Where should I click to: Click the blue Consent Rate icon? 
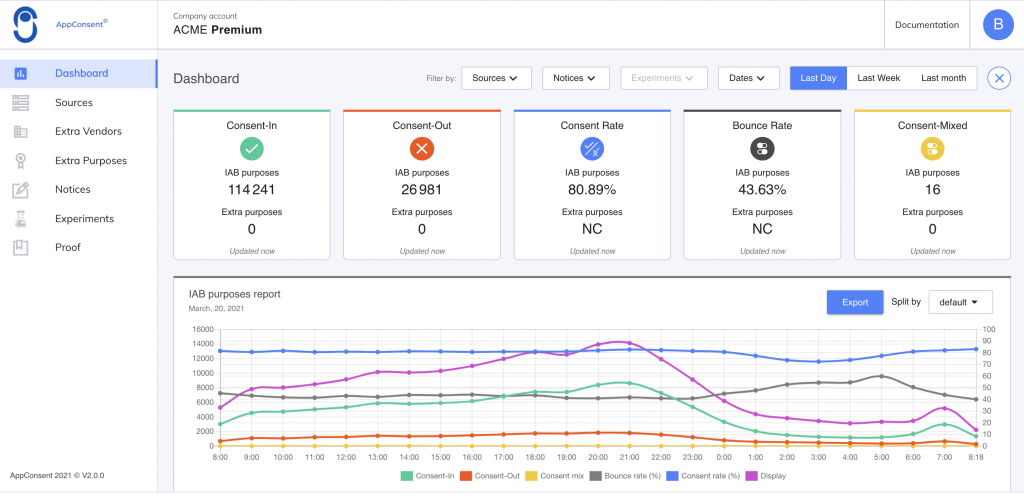tap(592, 148)
